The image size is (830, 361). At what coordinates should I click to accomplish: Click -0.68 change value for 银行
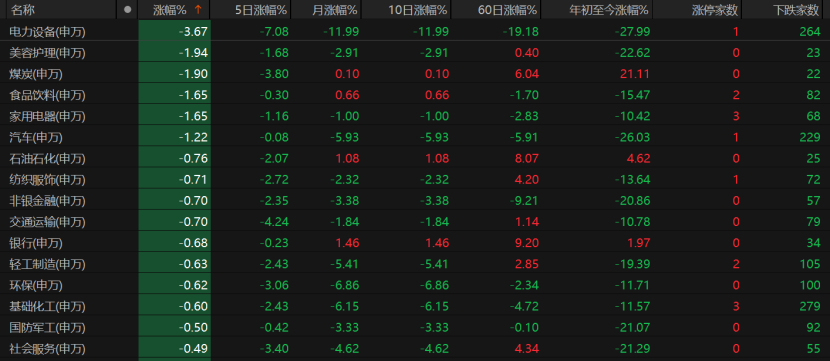tap(193, 243)
